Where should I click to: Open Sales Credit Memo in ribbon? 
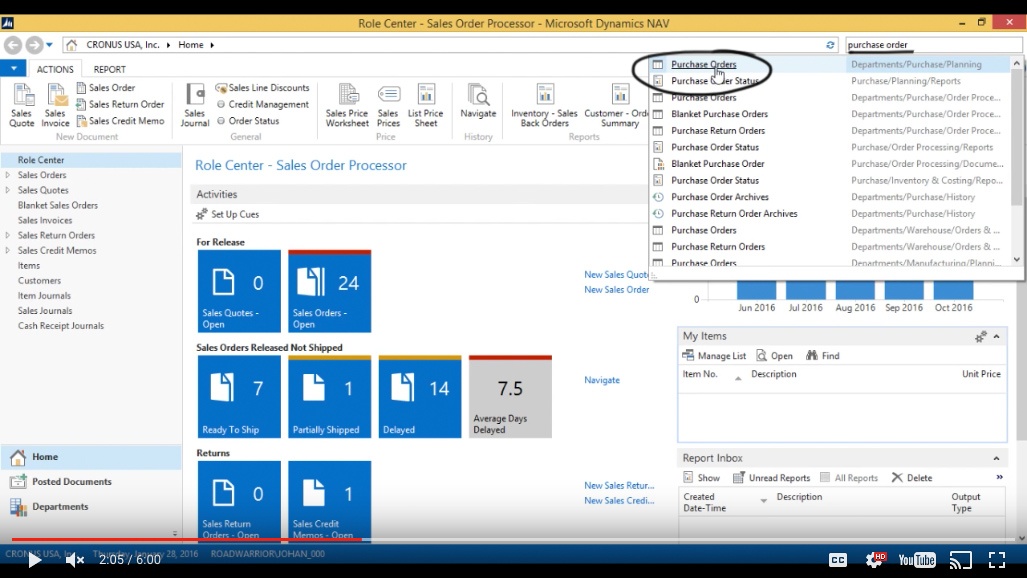(x=120, y=121)
